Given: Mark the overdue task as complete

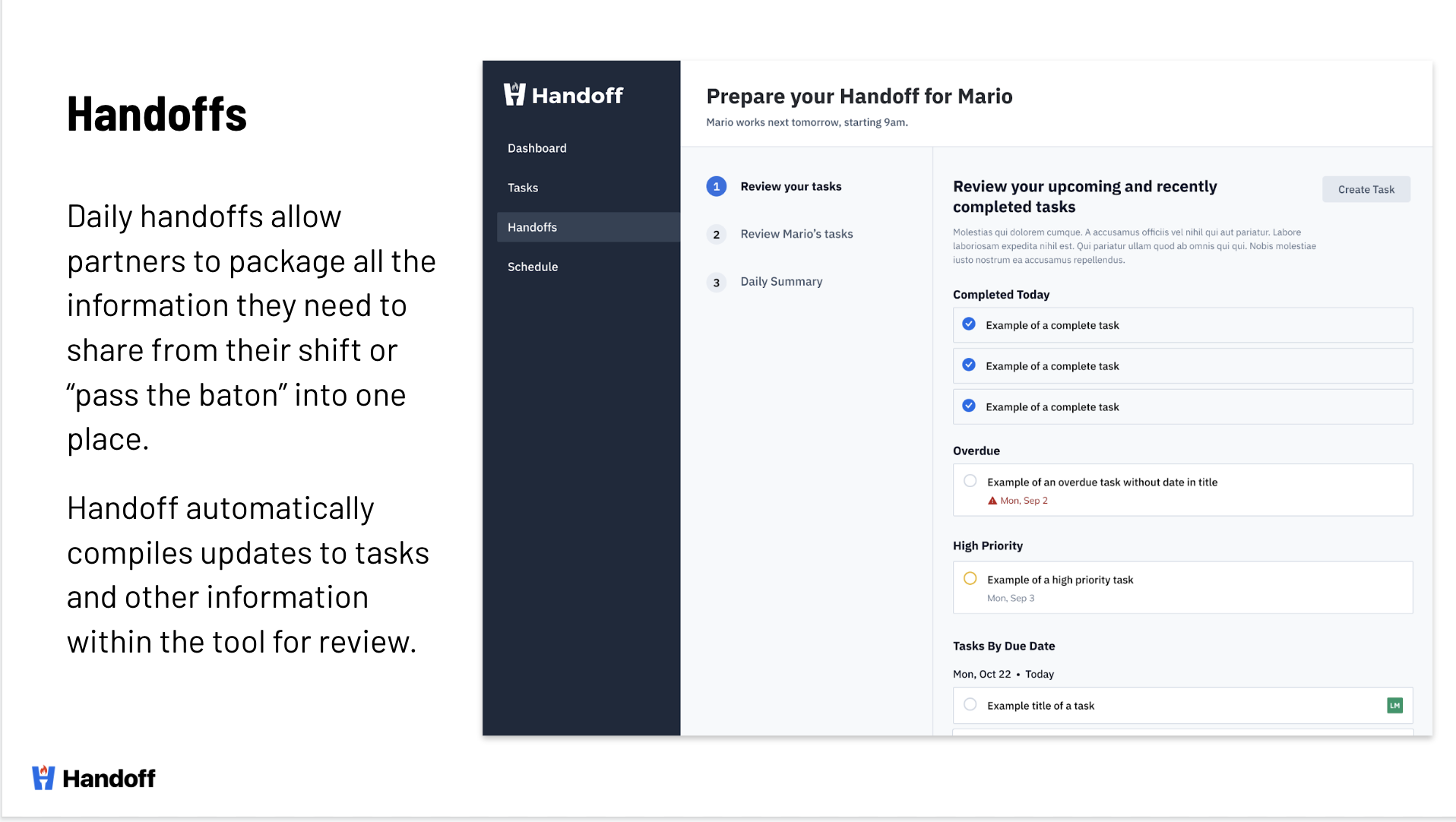Looking at the screenshot, I should [x=970, y=481].
